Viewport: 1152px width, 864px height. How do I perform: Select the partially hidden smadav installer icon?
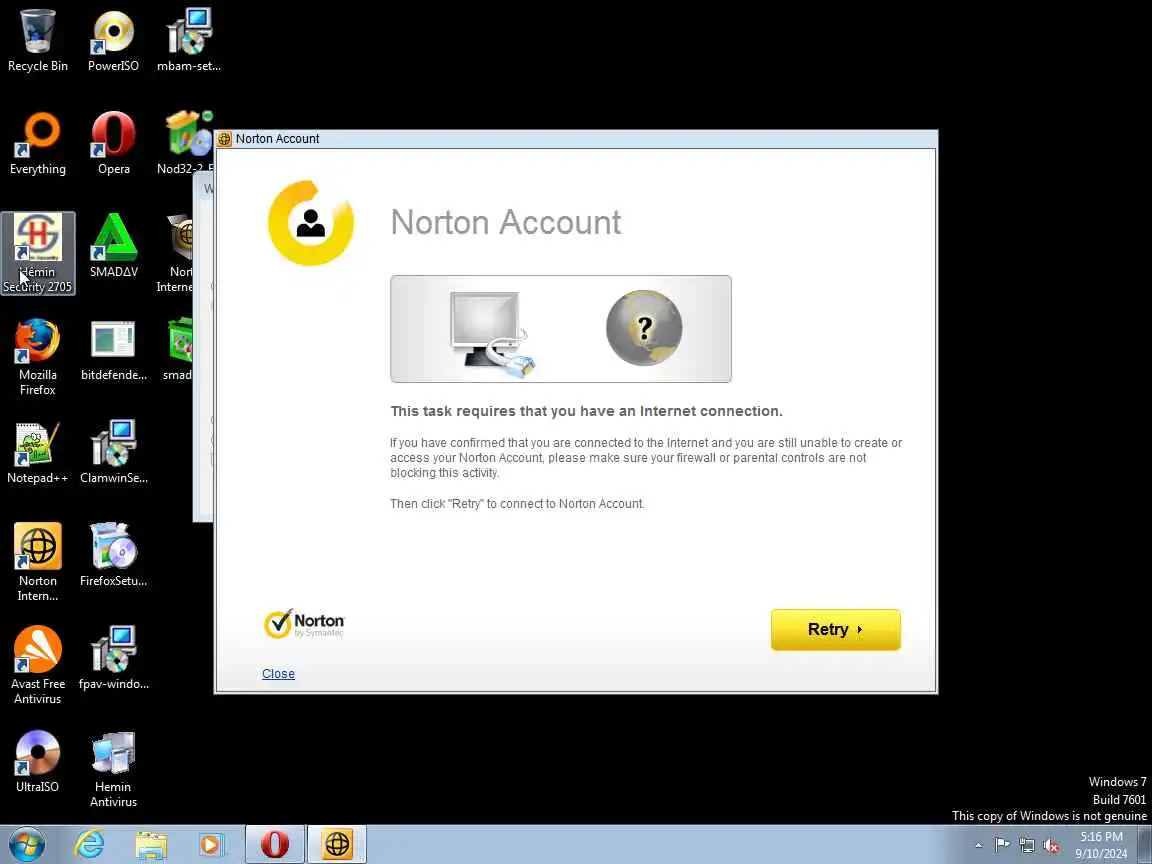pyautogui.click(x=179, y=350)
